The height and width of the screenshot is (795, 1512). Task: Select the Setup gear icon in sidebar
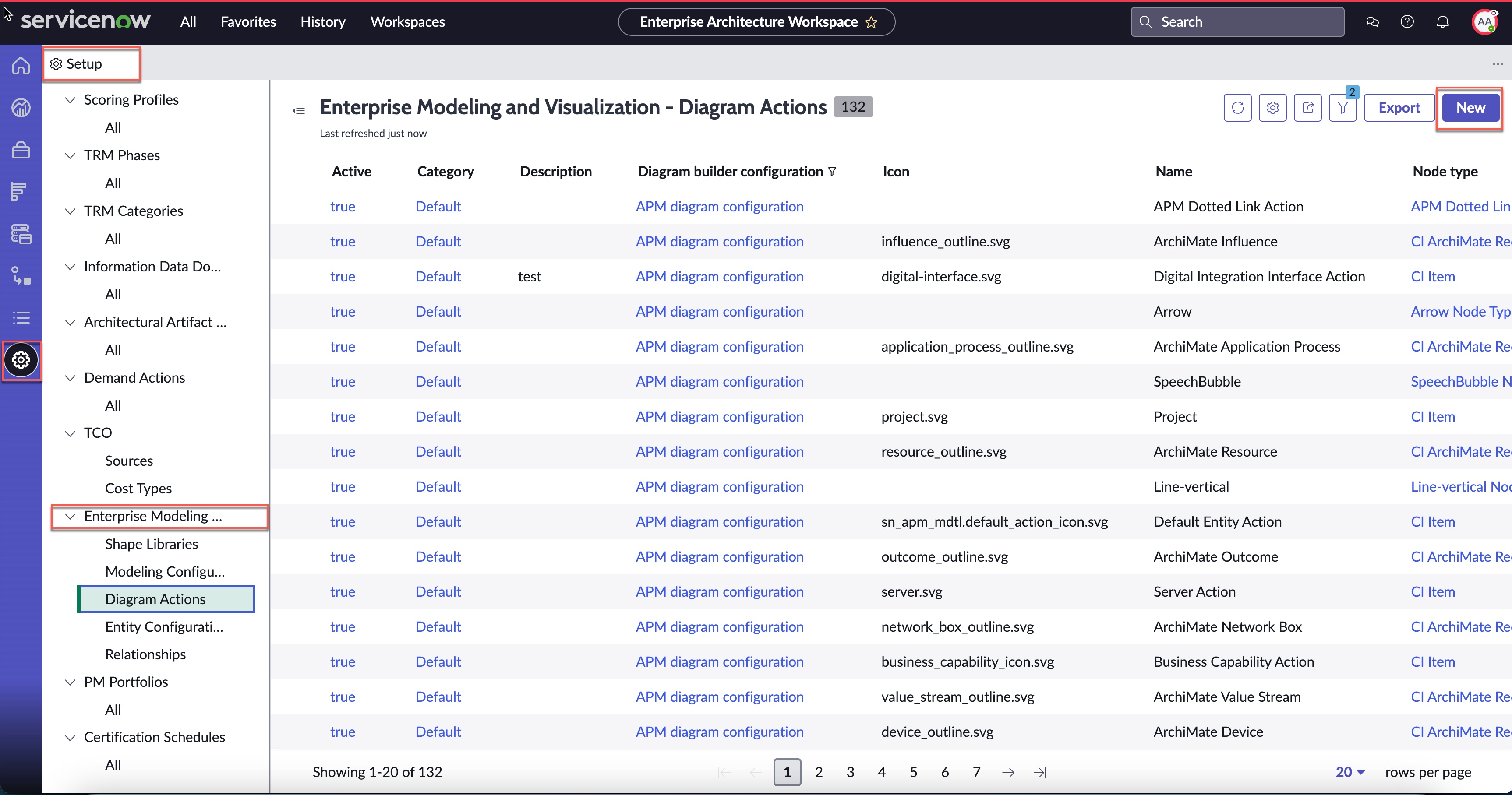(x=21, y=360)
